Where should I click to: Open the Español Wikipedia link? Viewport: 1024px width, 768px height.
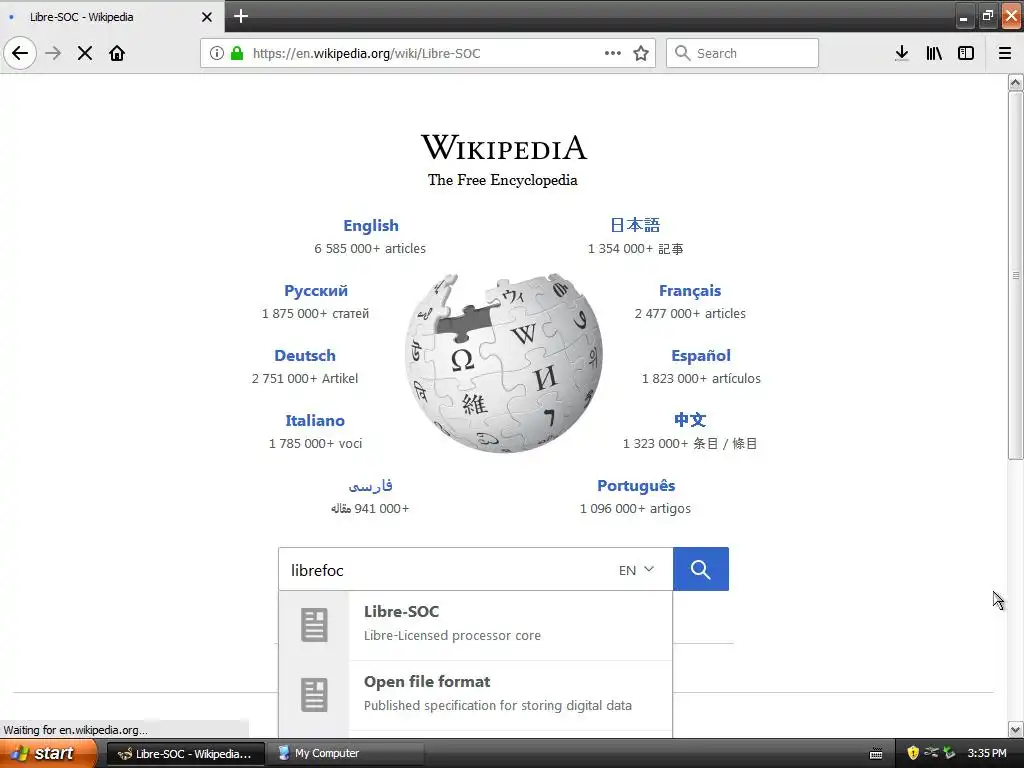tap(701, 355)
